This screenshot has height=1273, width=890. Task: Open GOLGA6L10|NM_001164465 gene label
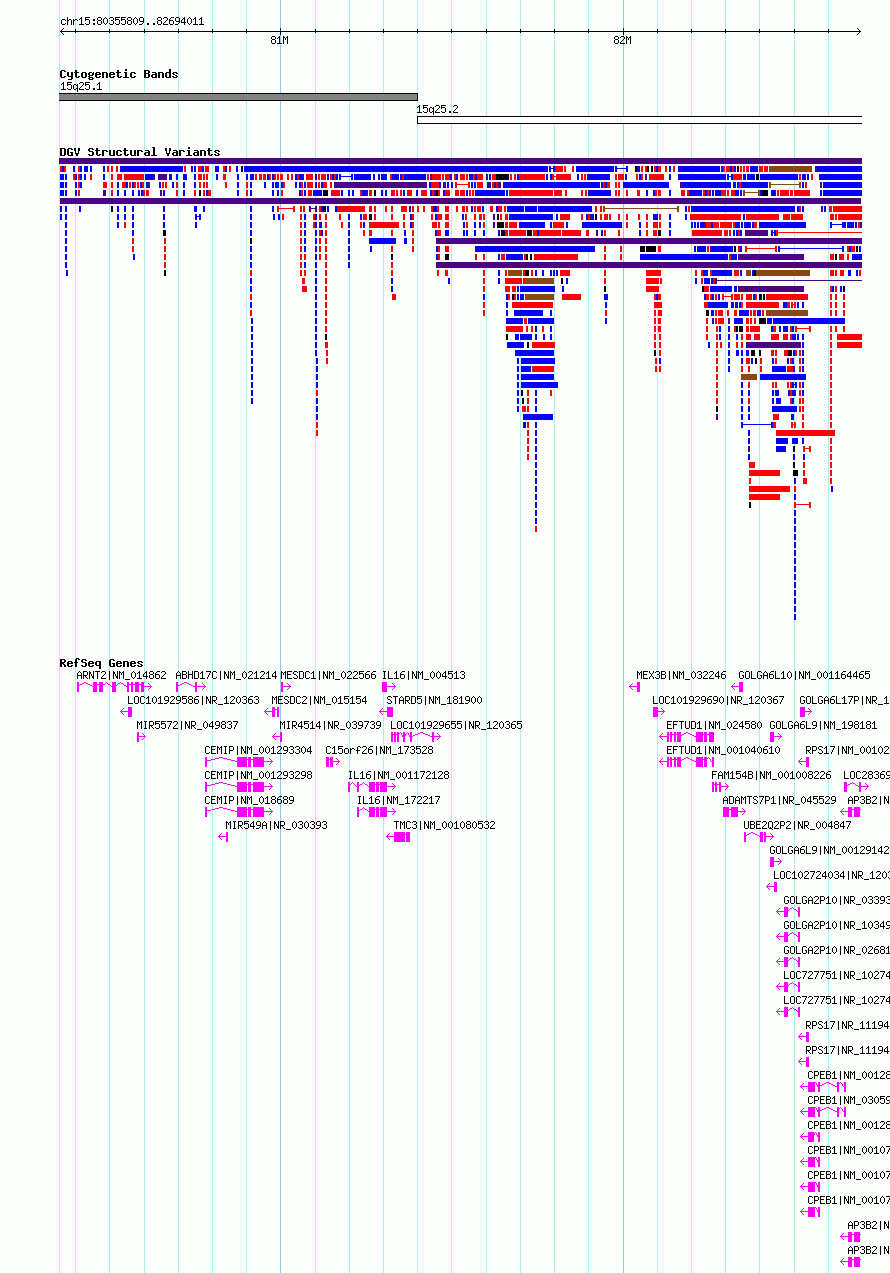(x=805, y=675)
